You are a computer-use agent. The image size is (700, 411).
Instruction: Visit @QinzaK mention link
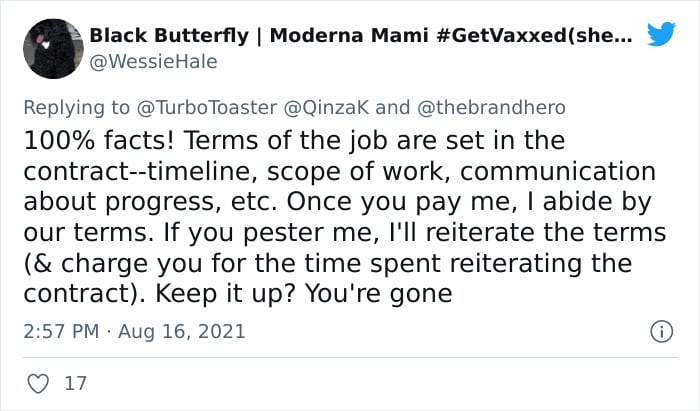point(326,108)
